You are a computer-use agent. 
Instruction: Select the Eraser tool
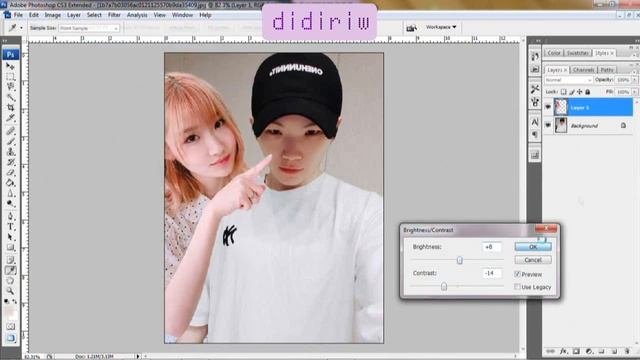10,173
